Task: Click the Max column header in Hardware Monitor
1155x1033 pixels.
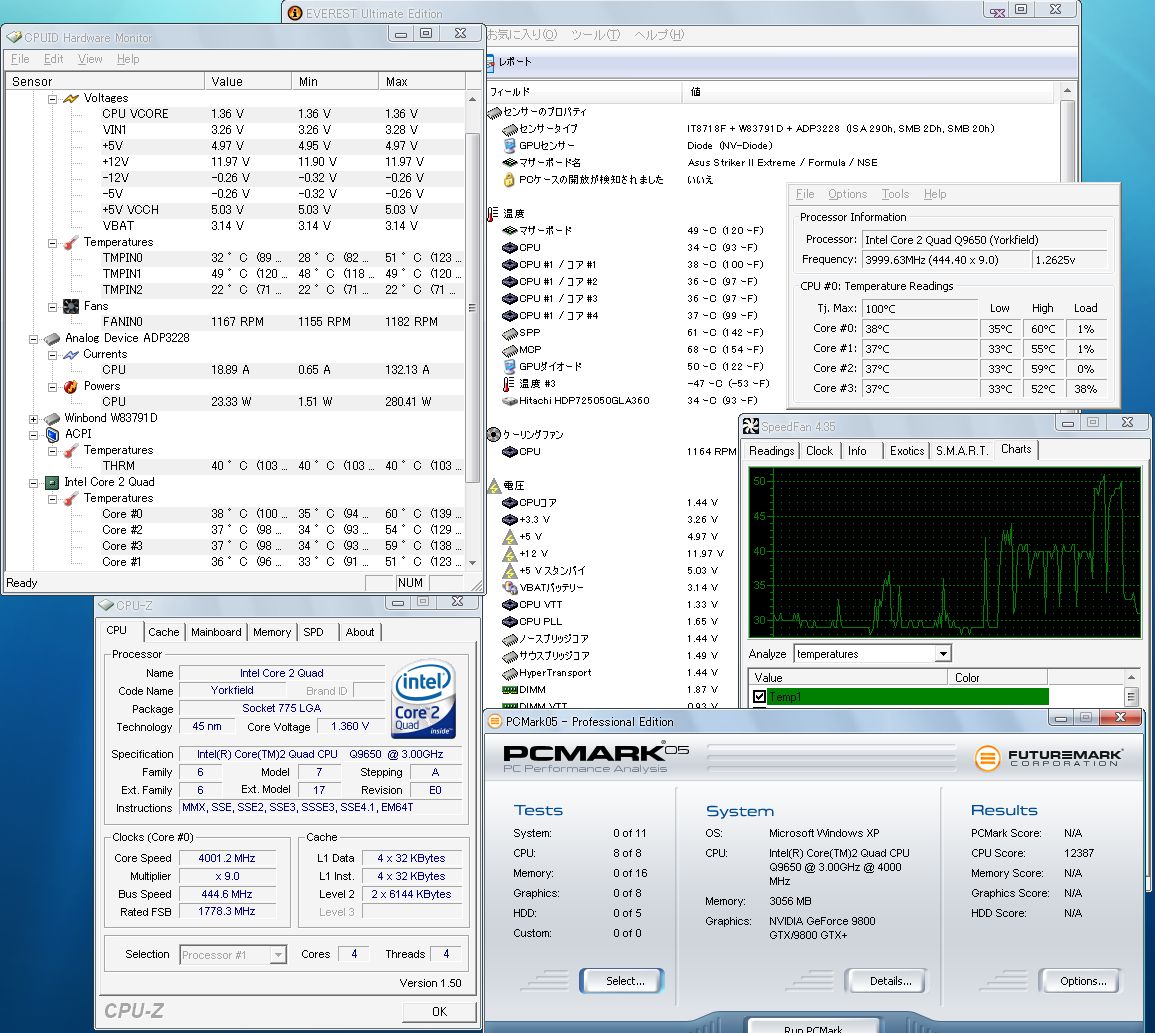Action: 420,81
